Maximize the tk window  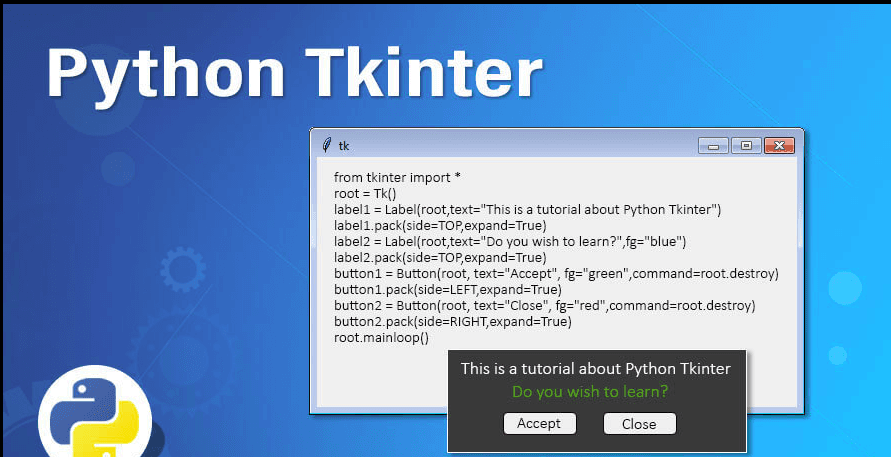click(745, 145)
